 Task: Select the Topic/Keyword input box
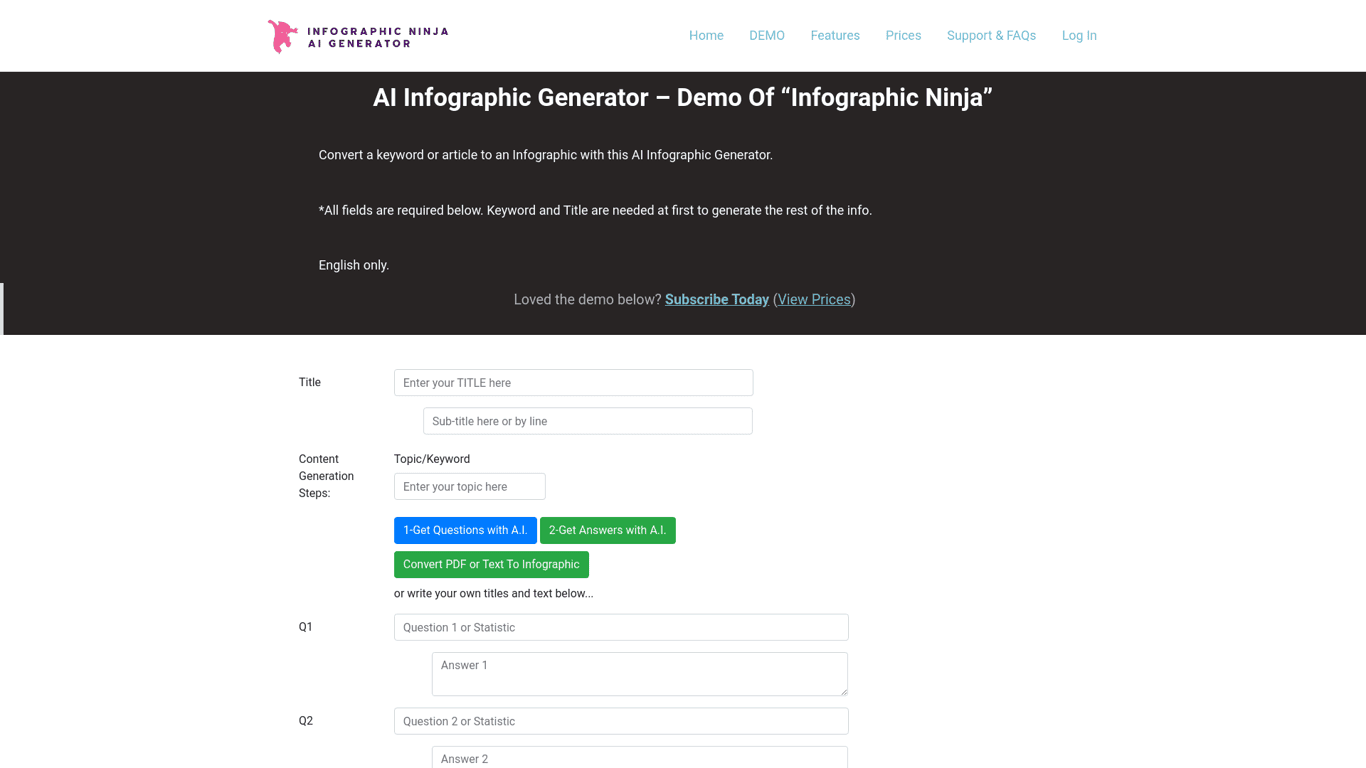(x=469, y=487)
